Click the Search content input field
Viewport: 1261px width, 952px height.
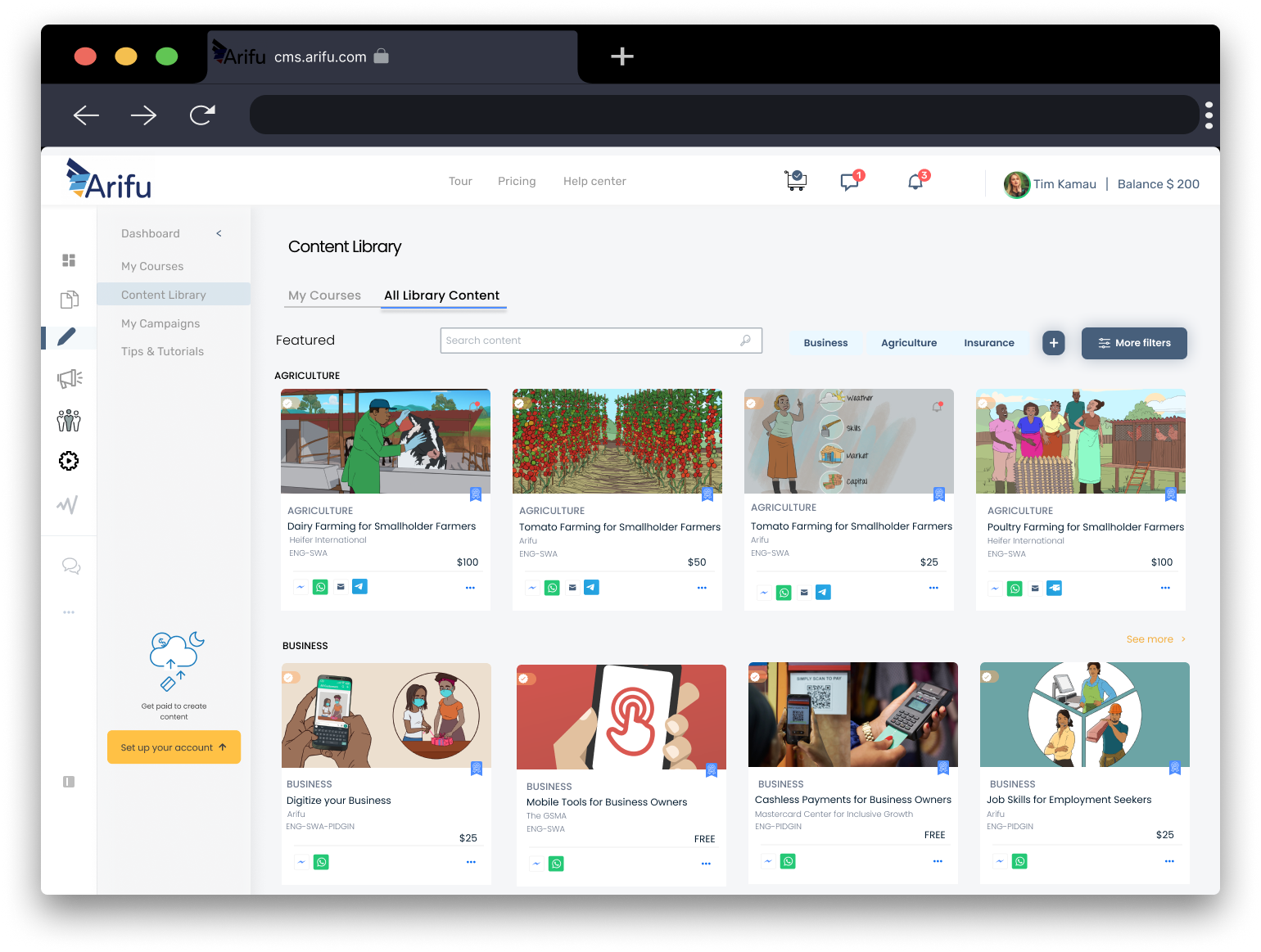pyautogui.click(x=591, y=341)
